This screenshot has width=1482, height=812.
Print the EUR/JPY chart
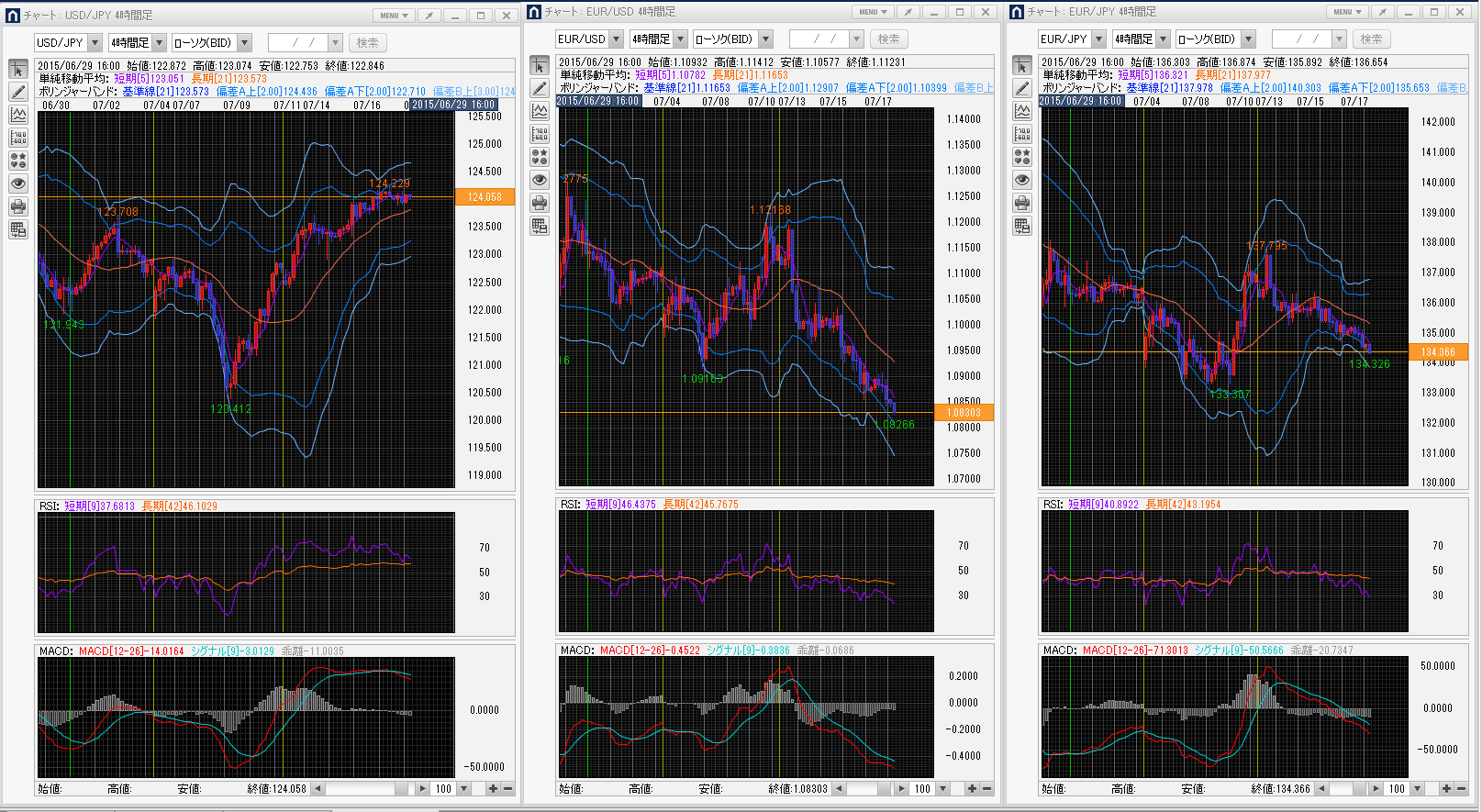click(x=1022, y=203)
